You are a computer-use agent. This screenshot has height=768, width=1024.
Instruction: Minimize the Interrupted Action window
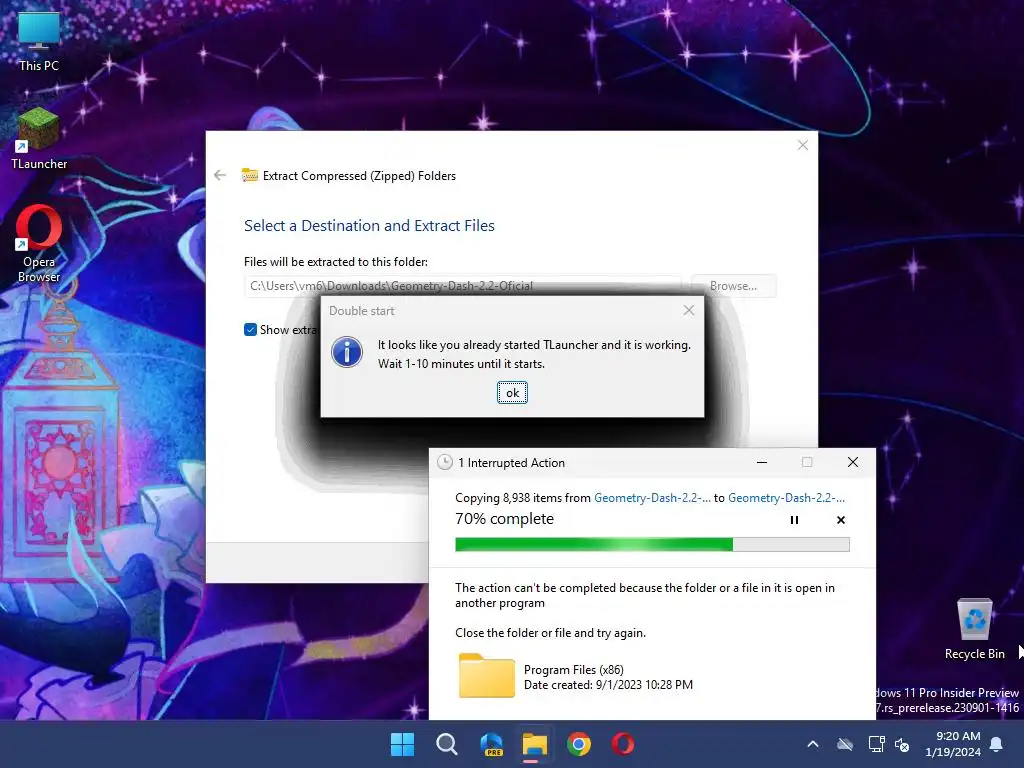click(x=761, y=462)
